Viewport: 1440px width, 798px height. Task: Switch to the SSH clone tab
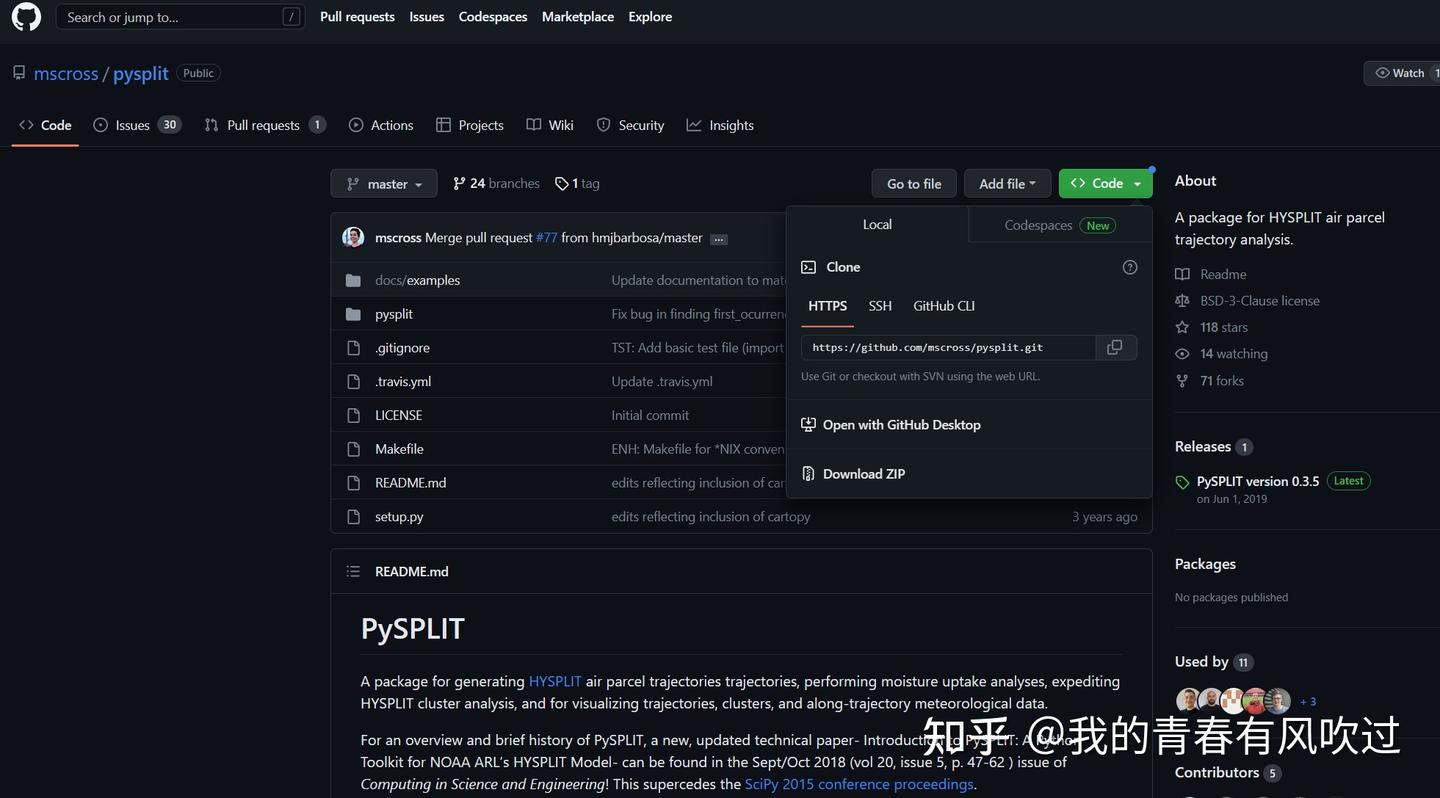(879, 306)
